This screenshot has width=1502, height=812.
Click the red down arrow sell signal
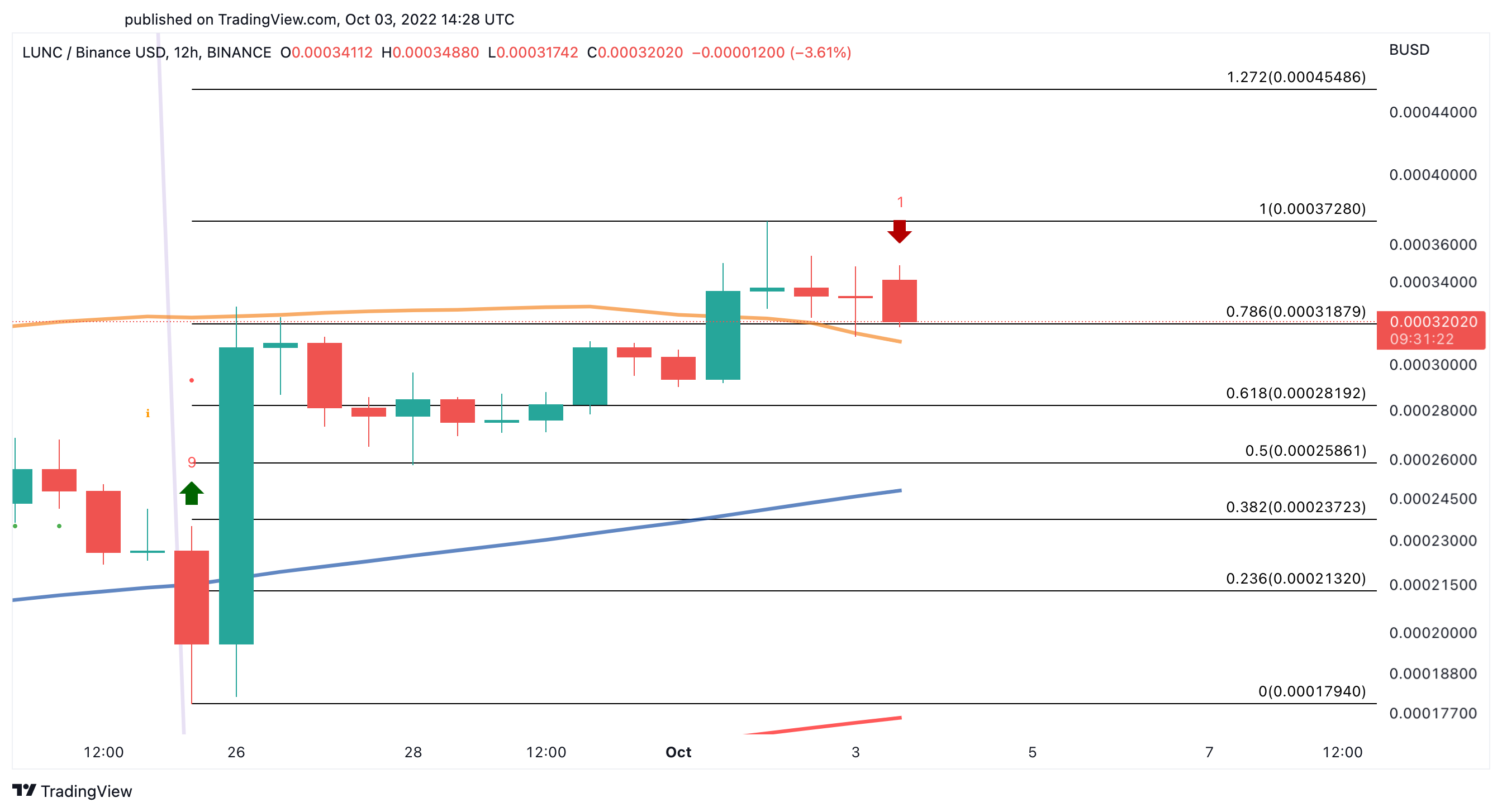click(899, 231)
